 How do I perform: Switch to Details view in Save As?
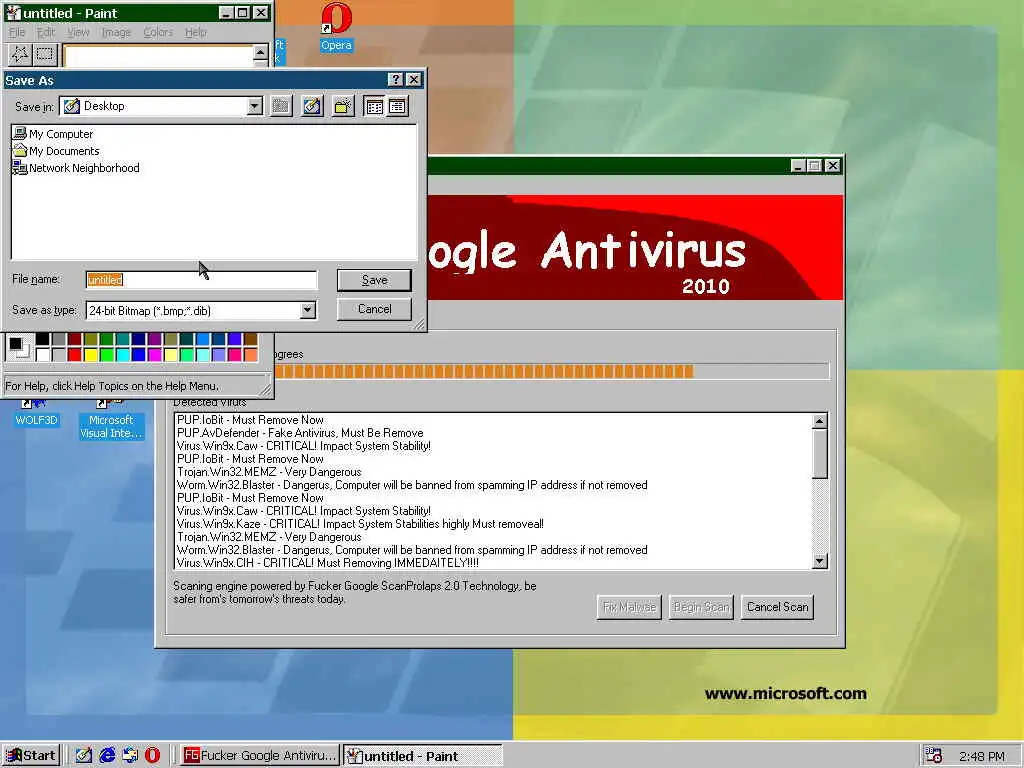click(397, 106)
